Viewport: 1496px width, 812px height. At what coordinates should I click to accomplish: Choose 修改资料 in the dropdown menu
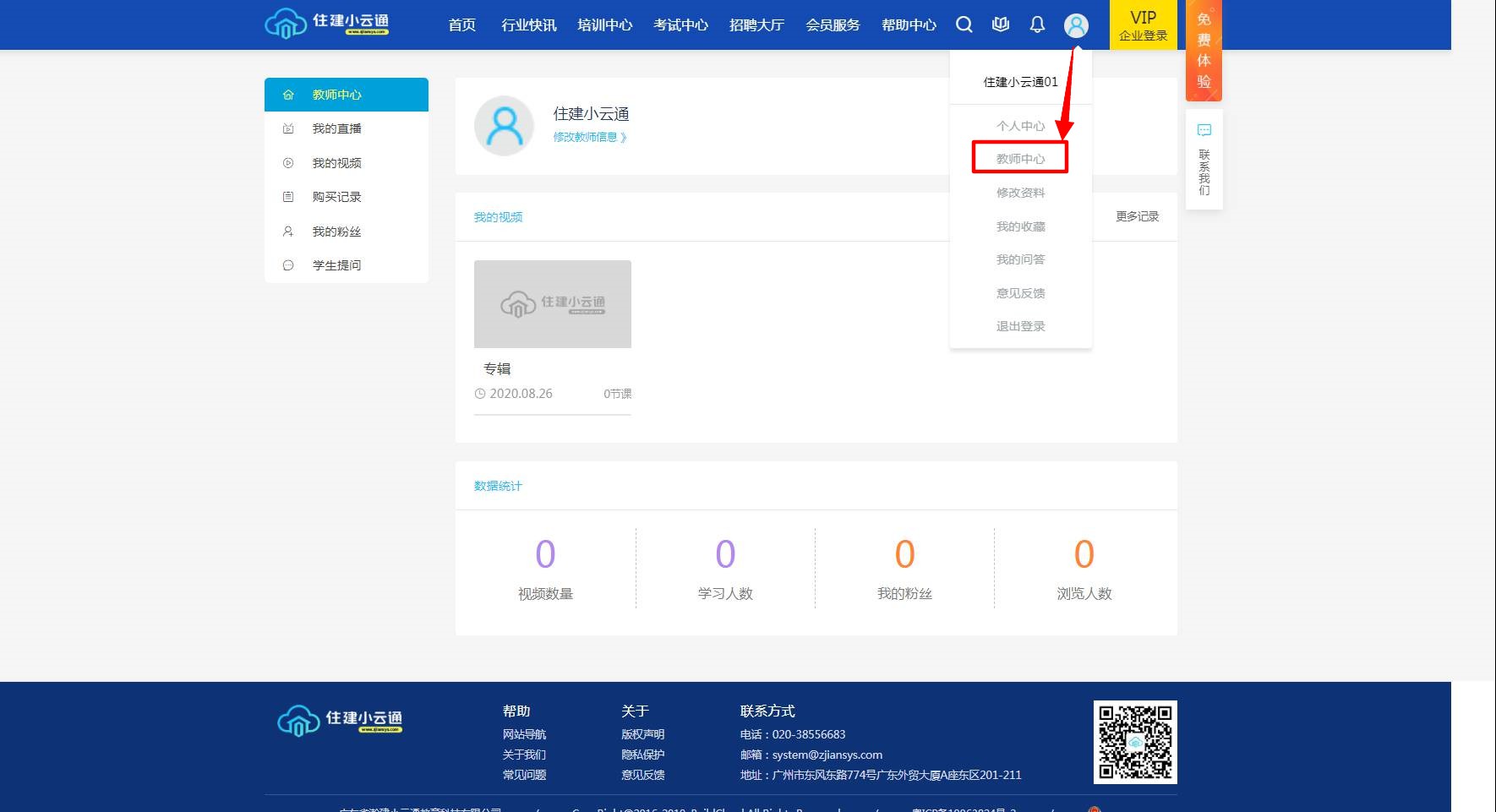coord(1019,192)
